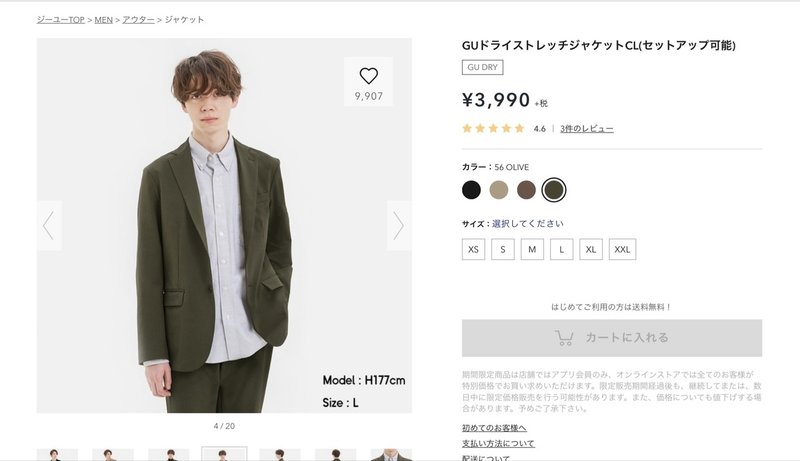Click the GU DRY tag

coord(483,67)
